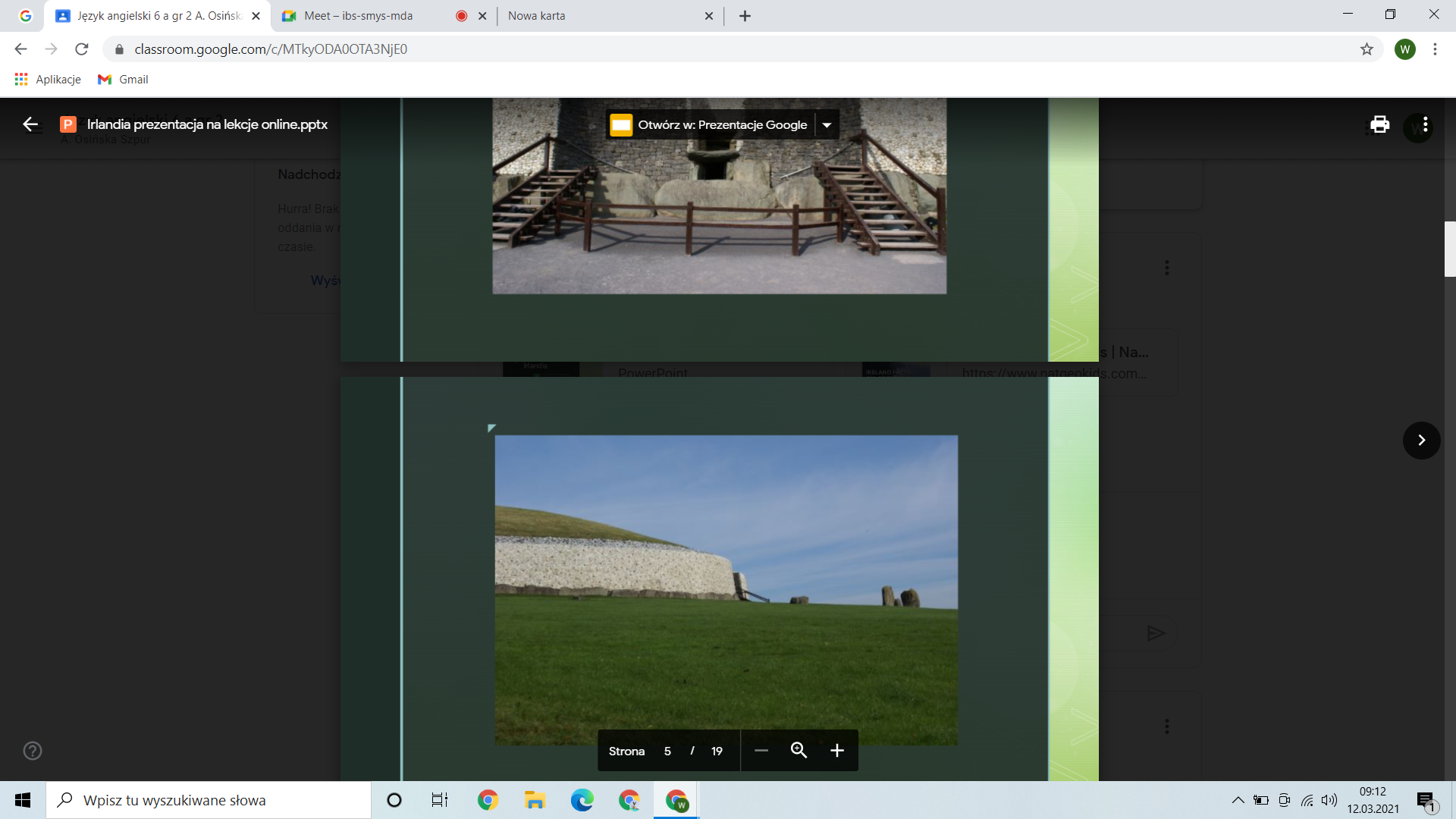
Task: Zoom in with the plus icon
Action: point(836,751)
